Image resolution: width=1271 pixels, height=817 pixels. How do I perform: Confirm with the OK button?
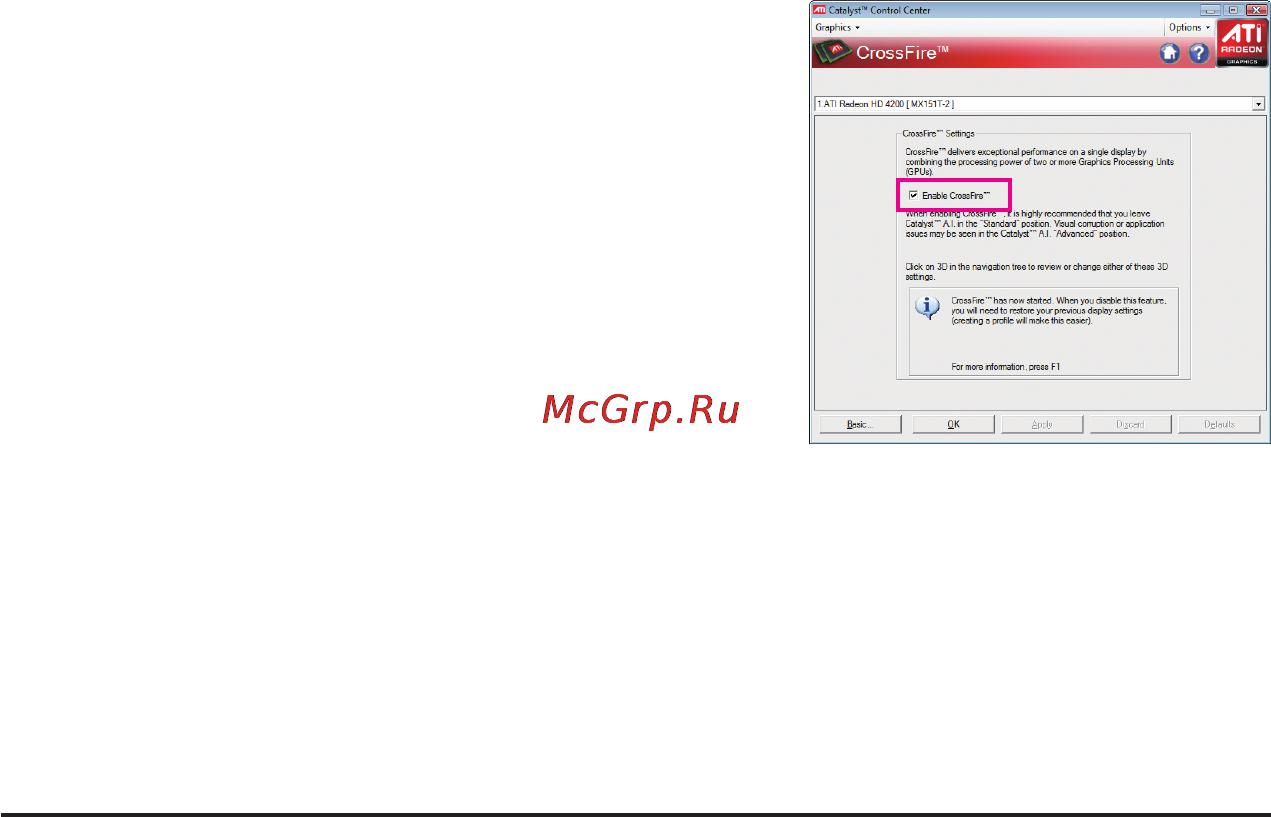pos(954,424)
